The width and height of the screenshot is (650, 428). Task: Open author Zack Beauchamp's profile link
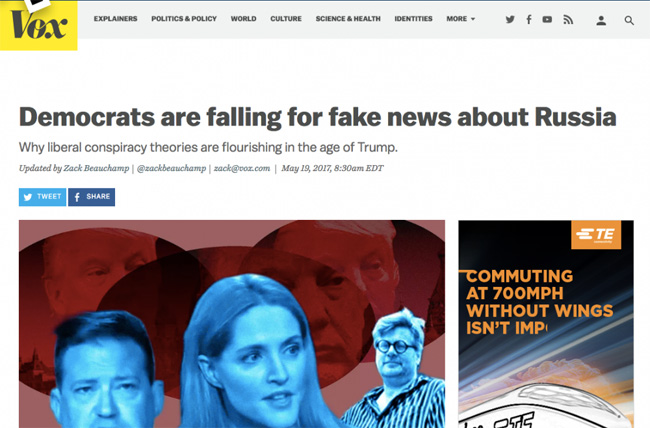point(96,168)
